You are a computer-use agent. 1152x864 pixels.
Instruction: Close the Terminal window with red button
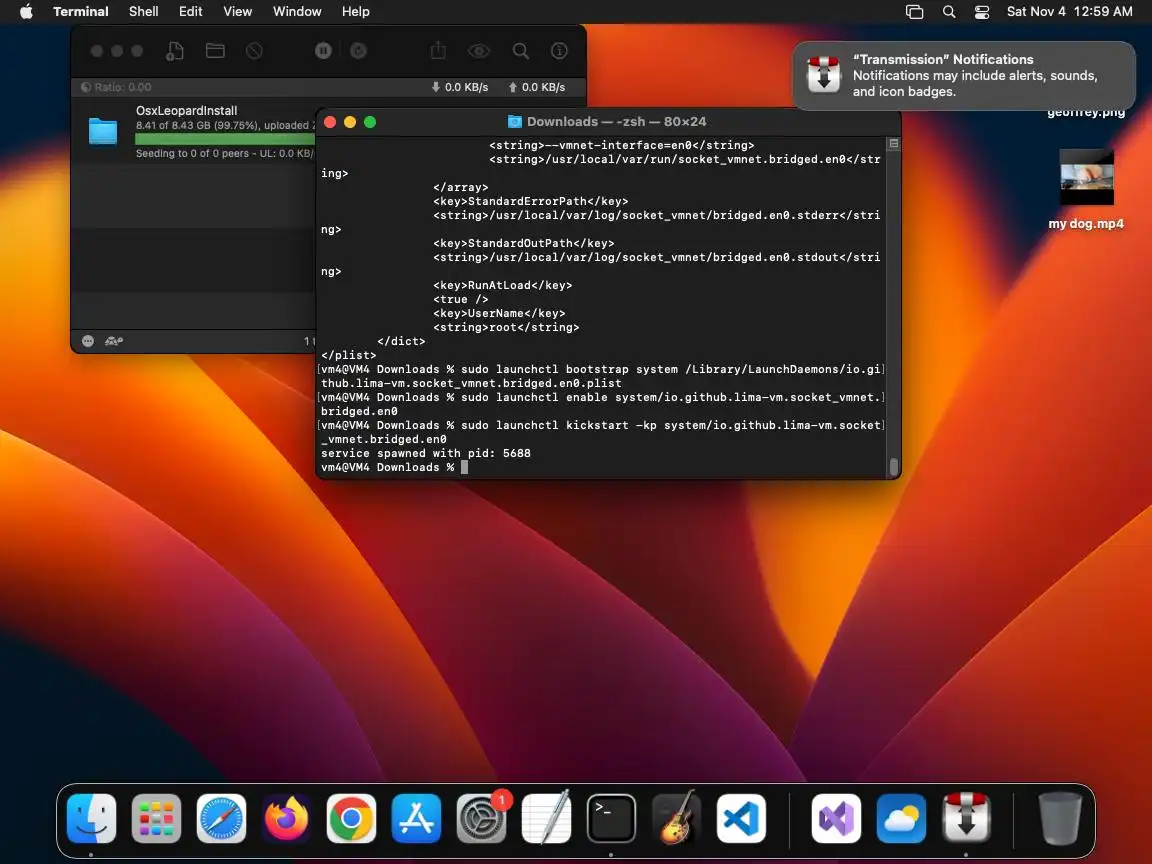tap(330, 122)
